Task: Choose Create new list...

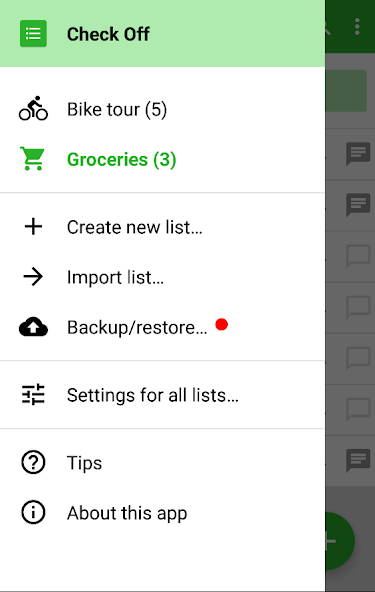Action: tap(162, 227)
